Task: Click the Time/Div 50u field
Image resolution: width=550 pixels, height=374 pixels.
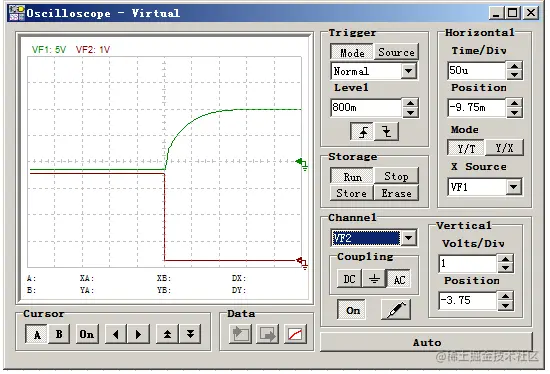Action: click(x=476, y=71)
